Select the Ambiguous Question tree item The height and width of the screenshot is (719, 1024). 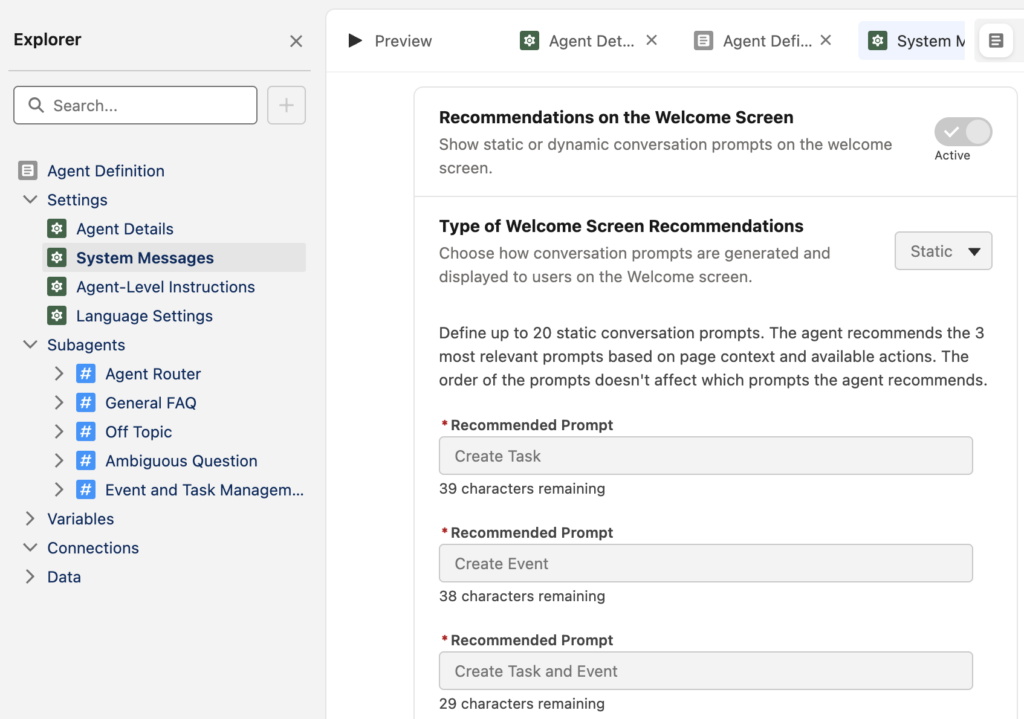click(x=181, y=460)
